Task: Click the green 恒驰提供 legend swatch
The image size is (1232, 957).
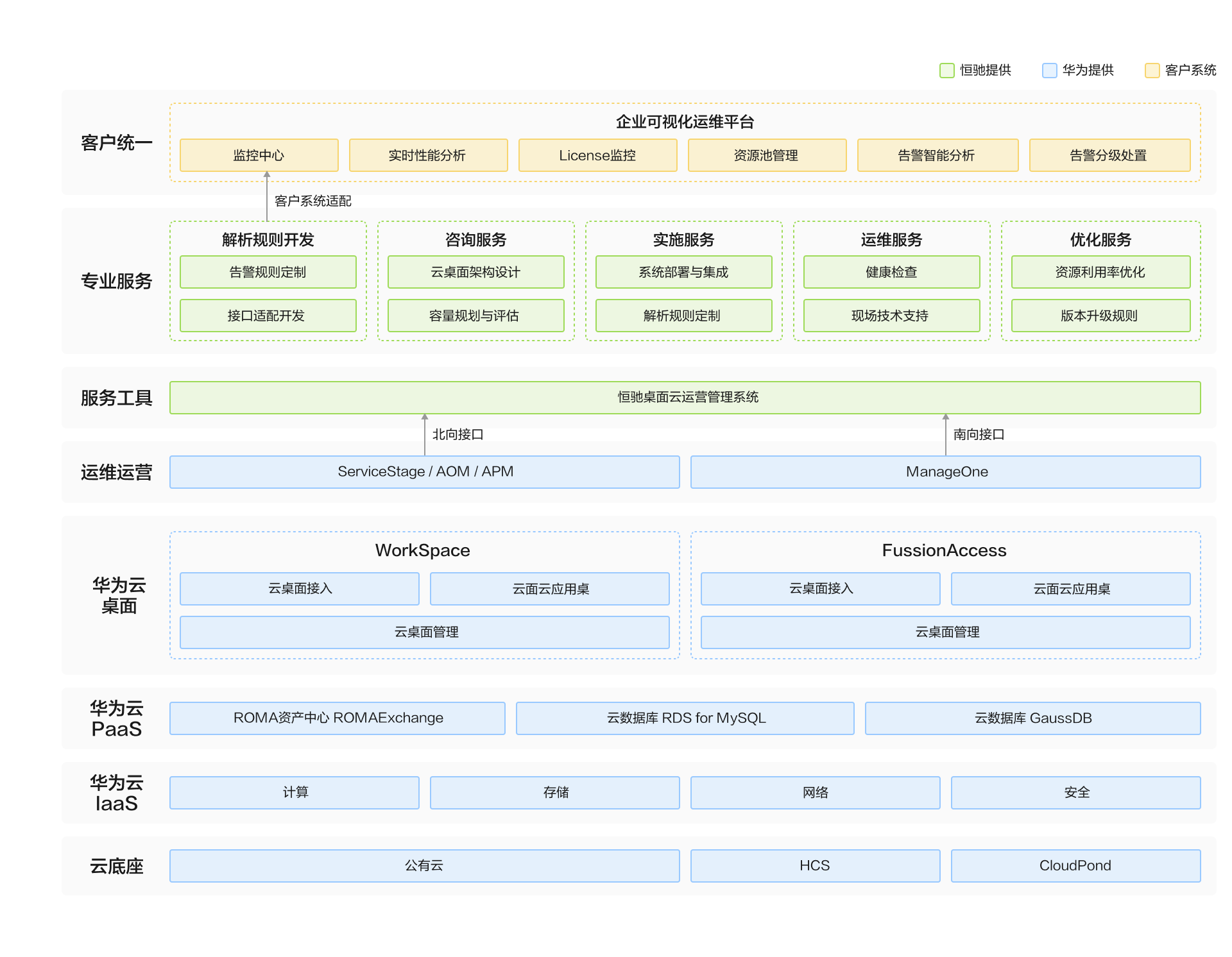Action: 946,71
